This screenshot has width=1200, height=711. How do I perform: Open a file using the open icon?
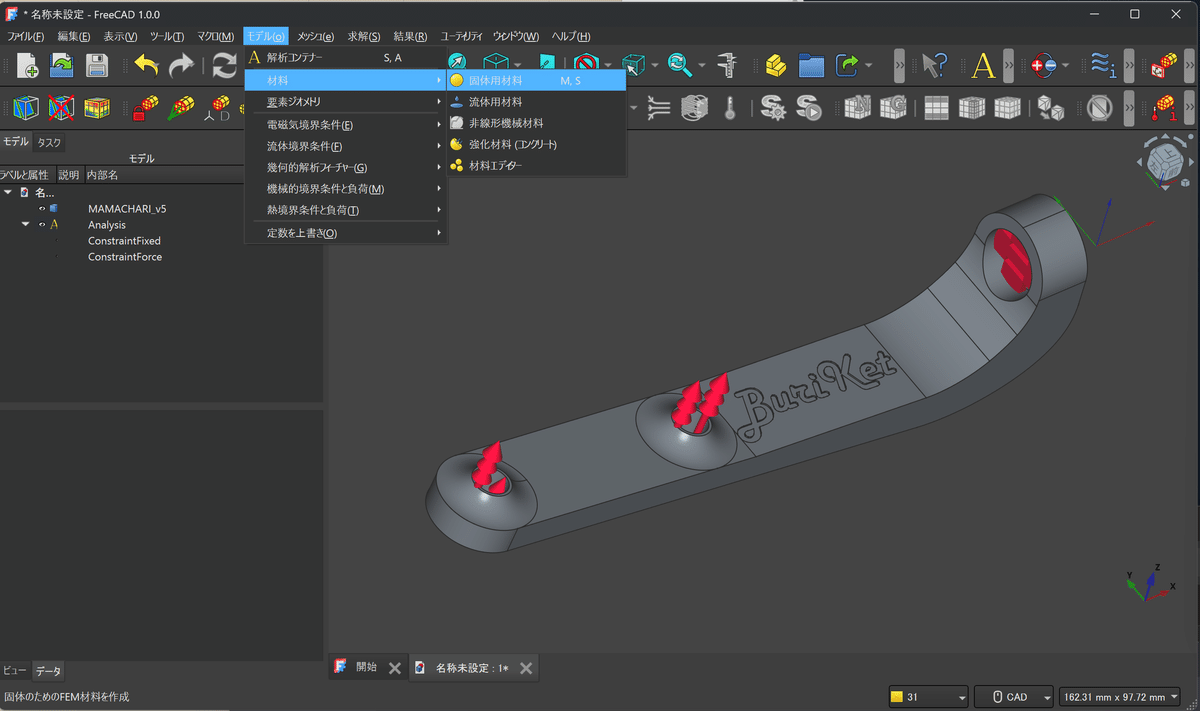point(62,66)
